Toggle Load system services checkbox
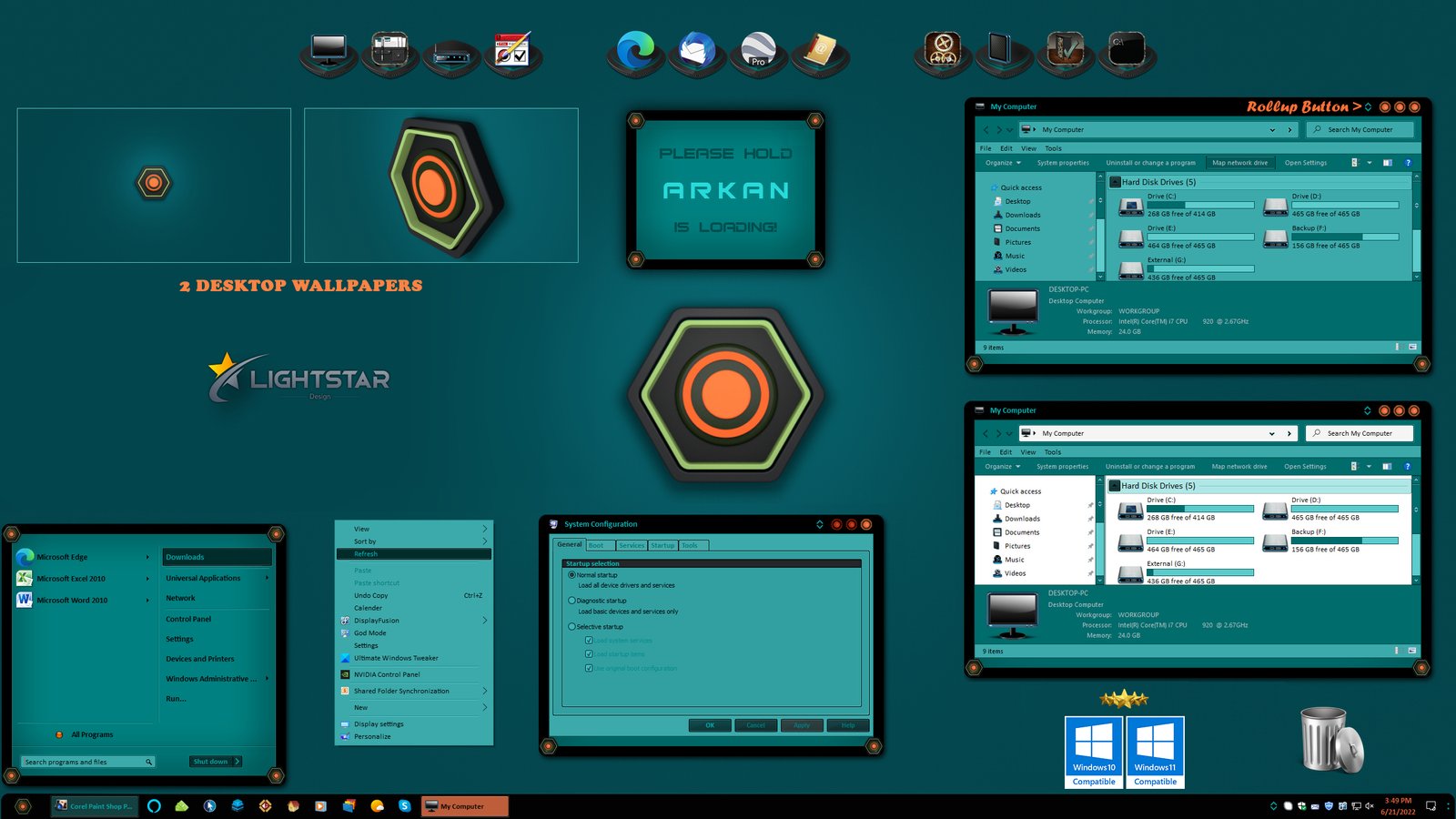 point(589,641)
